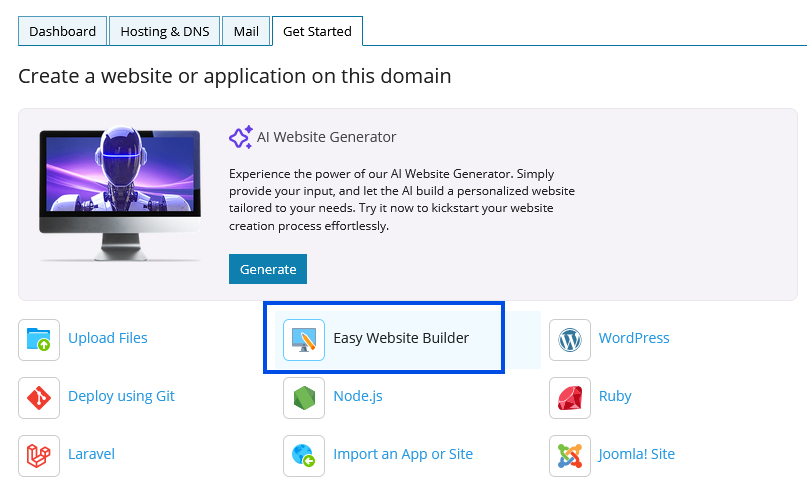Switch to the Dashboard tab
The image size is (807, 490).
pos(62,31)
